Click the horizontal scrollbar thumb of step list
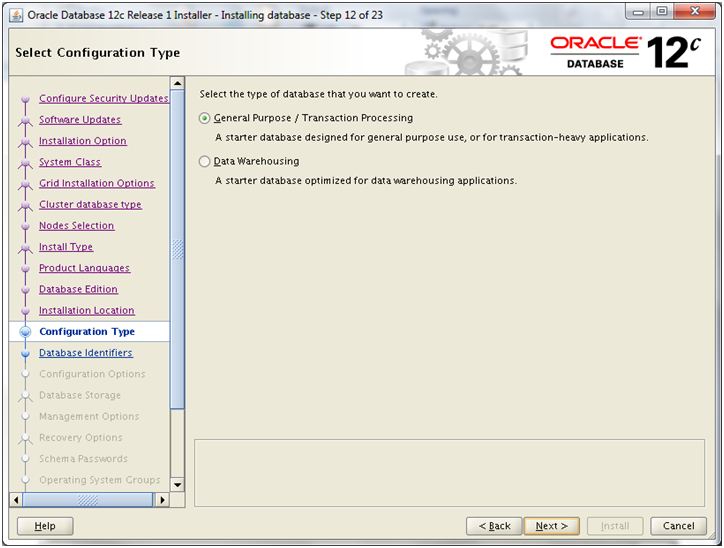This screenshot has width=724, height=548. (88, 500)
